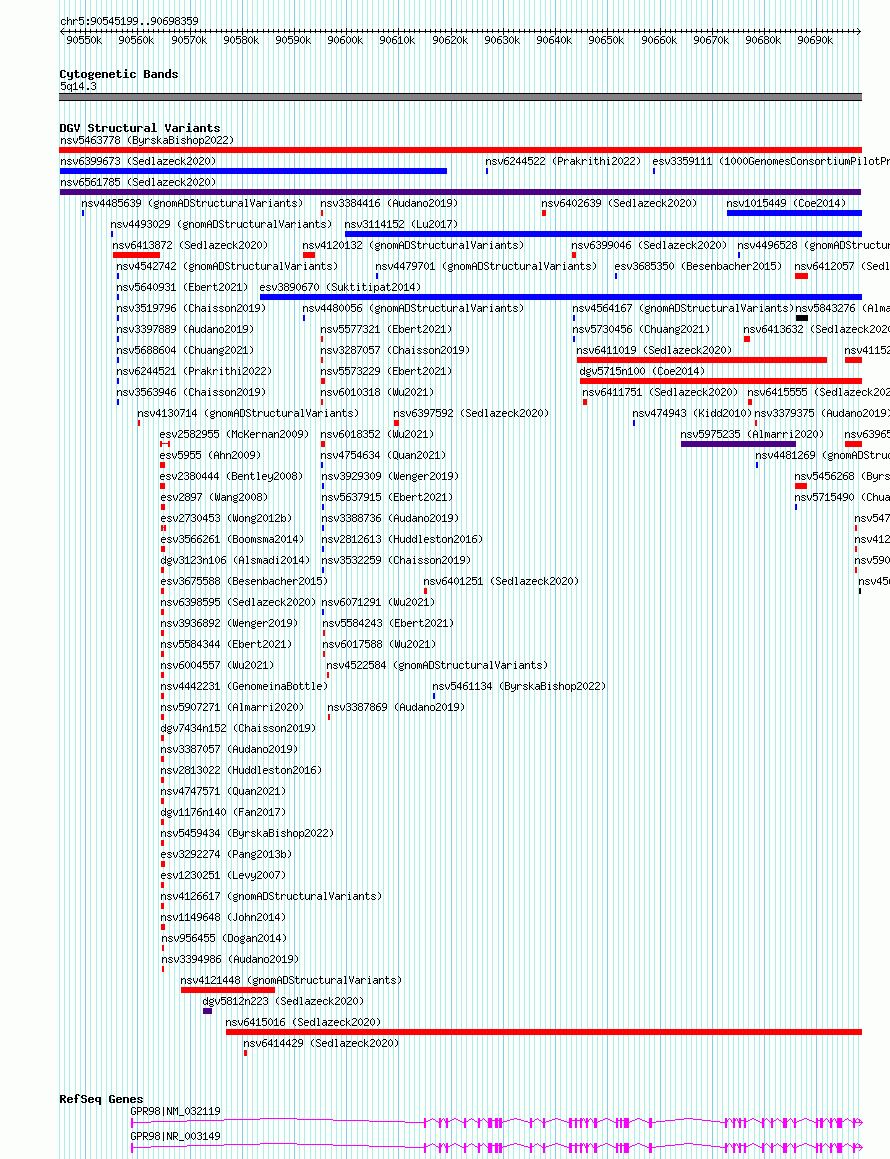Click nsv5843276 black variant block
Viewport: 890px width, 1159px height.
pos(801,318)
